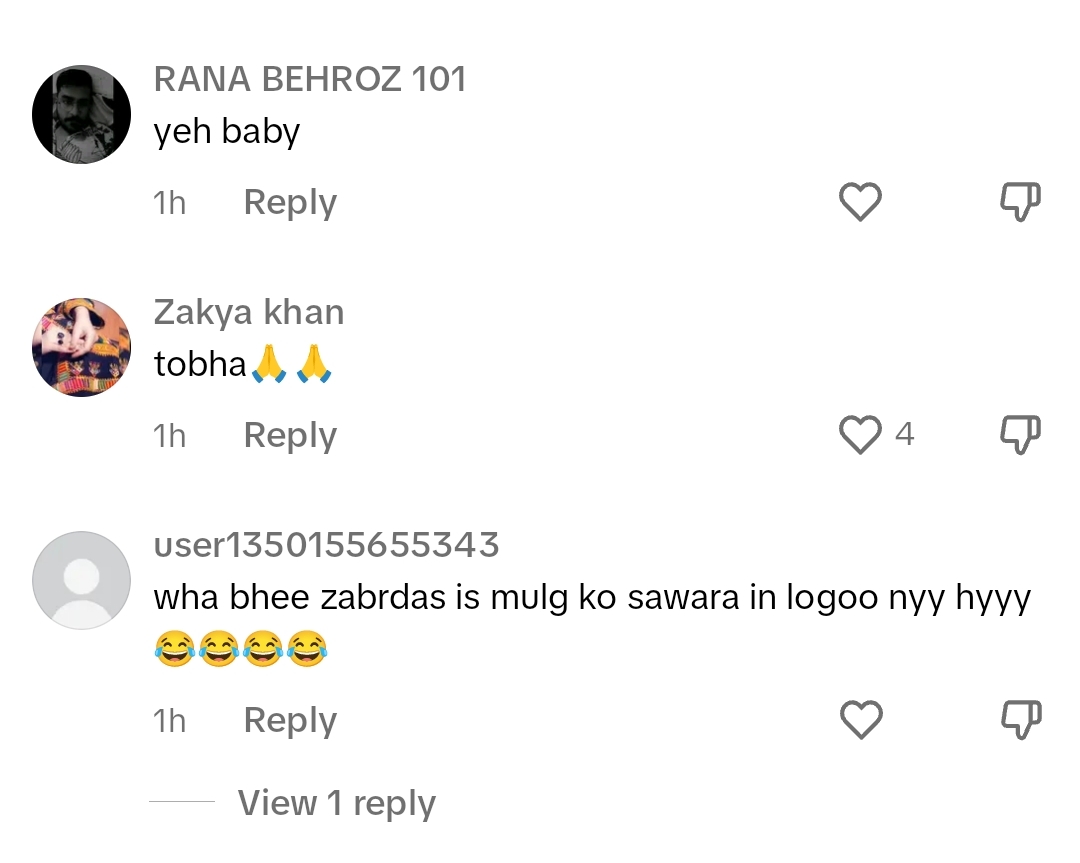1080x863 pixels.
Task: Expand View 1 reply thread
Action: point(336,803)
